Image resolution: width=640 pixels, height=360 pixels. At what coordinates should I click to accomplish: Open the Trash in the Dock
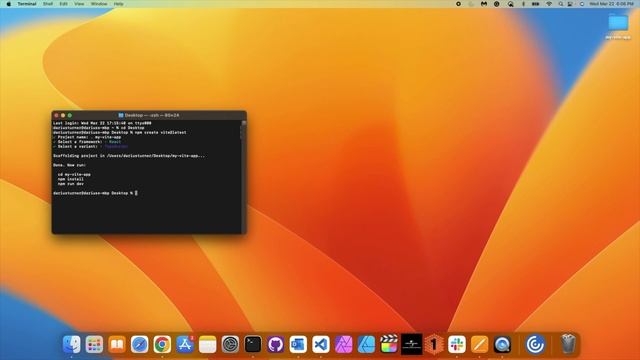pyautogui.click(x=568, y=344)
